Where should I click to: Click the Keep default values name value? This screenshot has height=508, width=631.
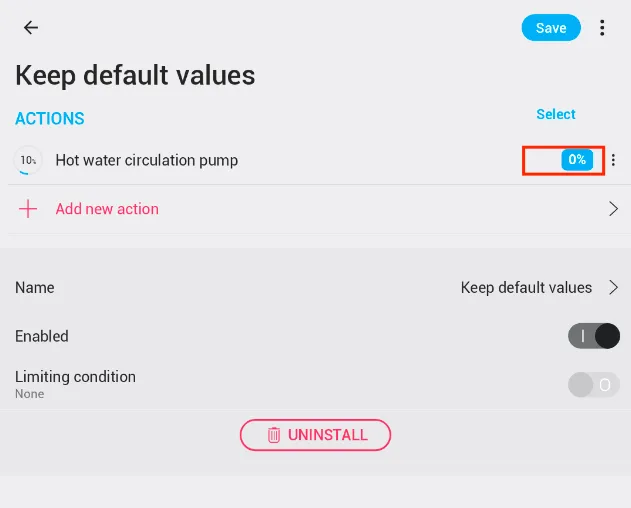pos(526,288)
